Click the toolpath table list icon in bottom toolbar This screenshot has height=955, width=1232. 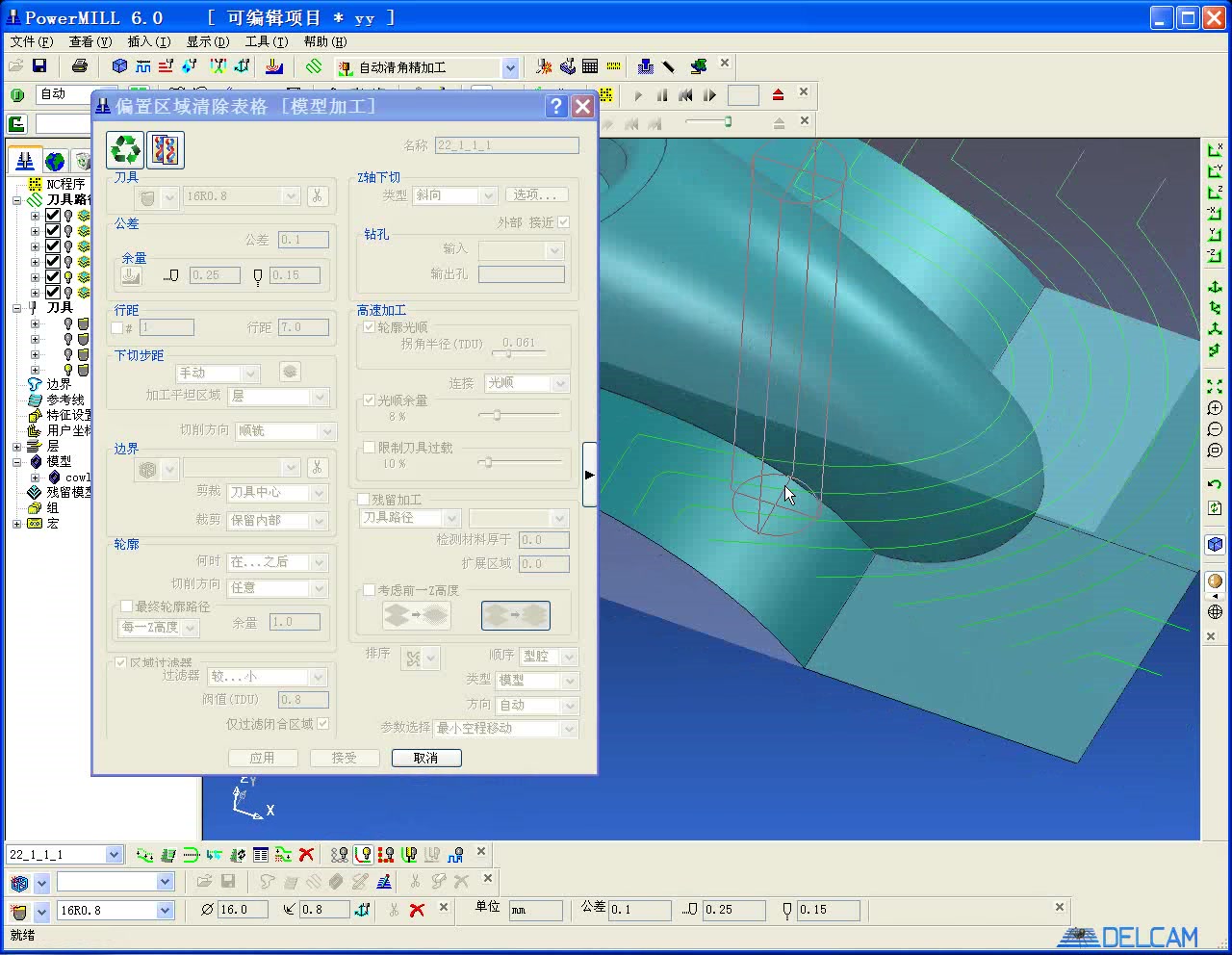(x=260, y=854)
